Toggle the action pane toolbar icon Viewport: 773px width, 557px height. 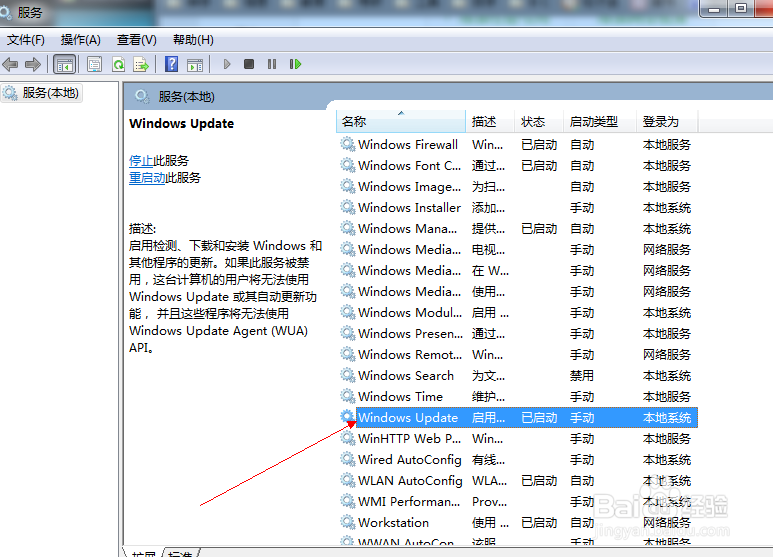[195, 64]
